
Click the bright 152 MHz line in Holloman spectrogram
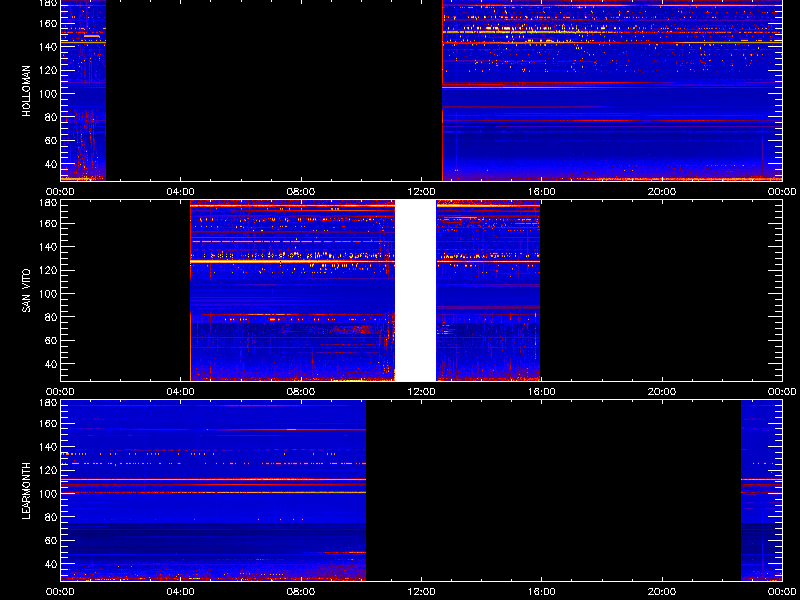(612, 32)
